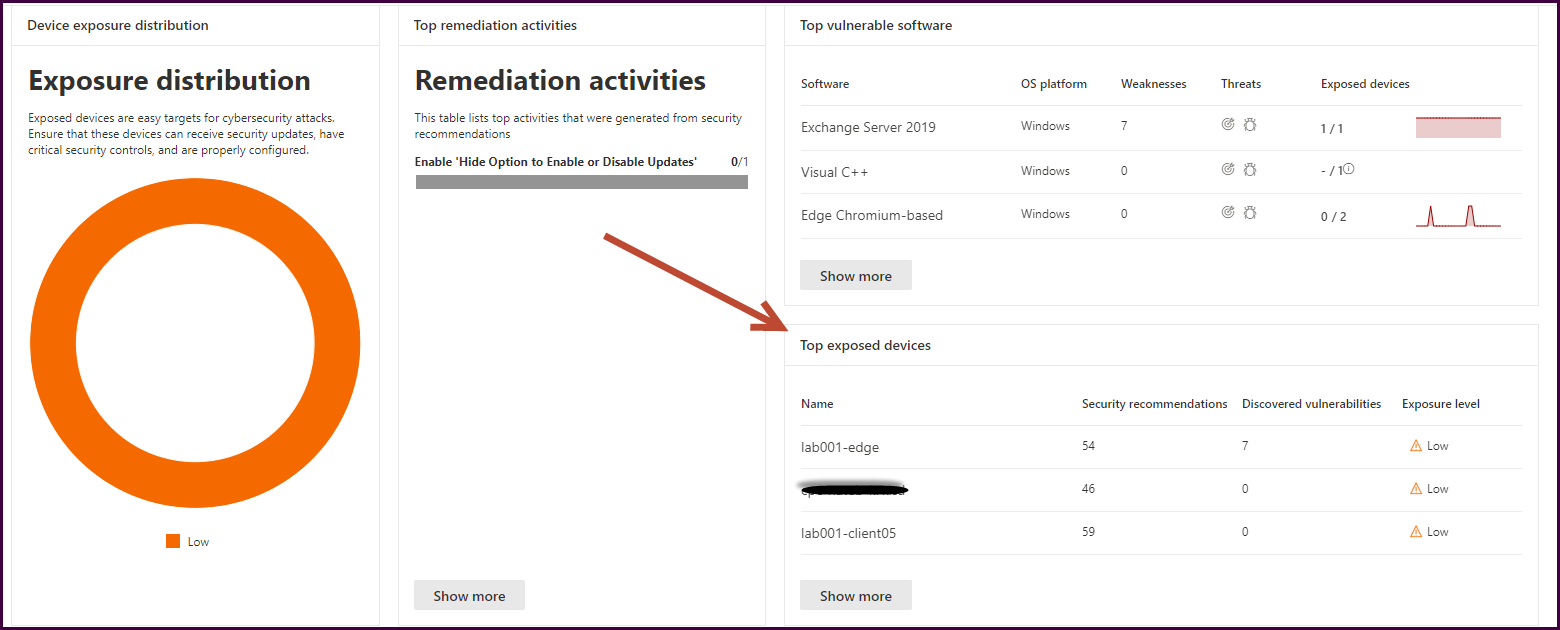Open Exchange Server 2019 software details
Screen dimensions: 1560x630
[x=868, y=127]
